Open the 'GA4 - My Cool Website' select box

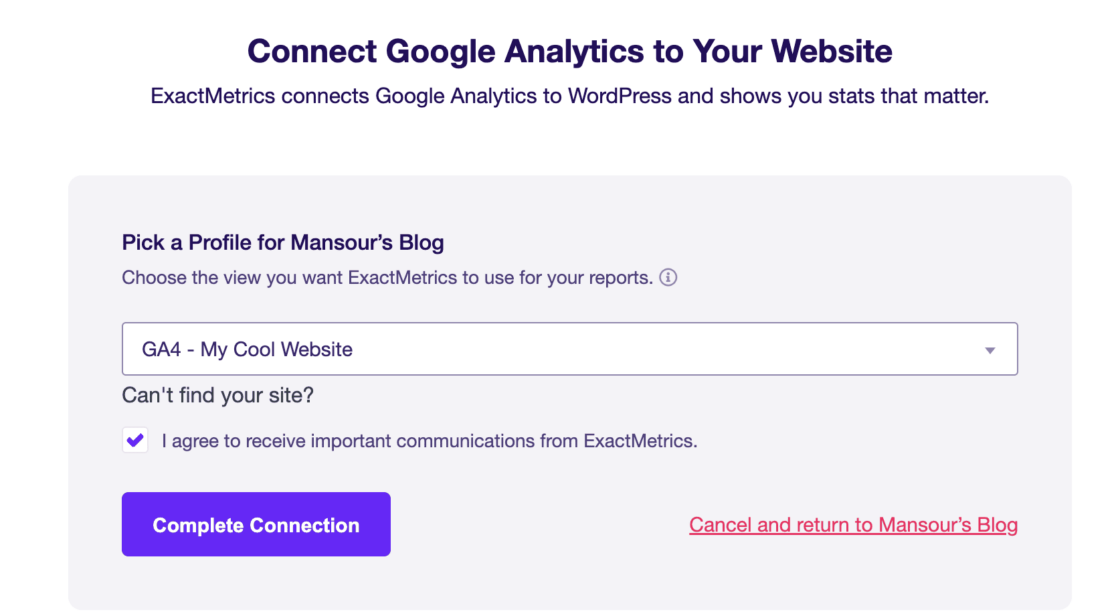click(x=569, y=349)
